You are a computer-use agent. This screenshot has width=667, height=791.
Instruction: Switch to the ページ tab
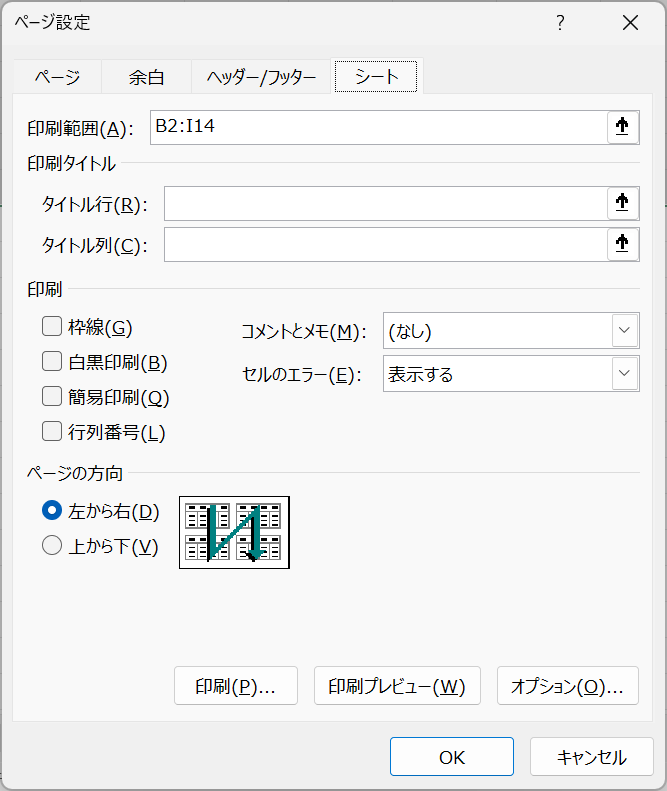[x=58, y=77]
